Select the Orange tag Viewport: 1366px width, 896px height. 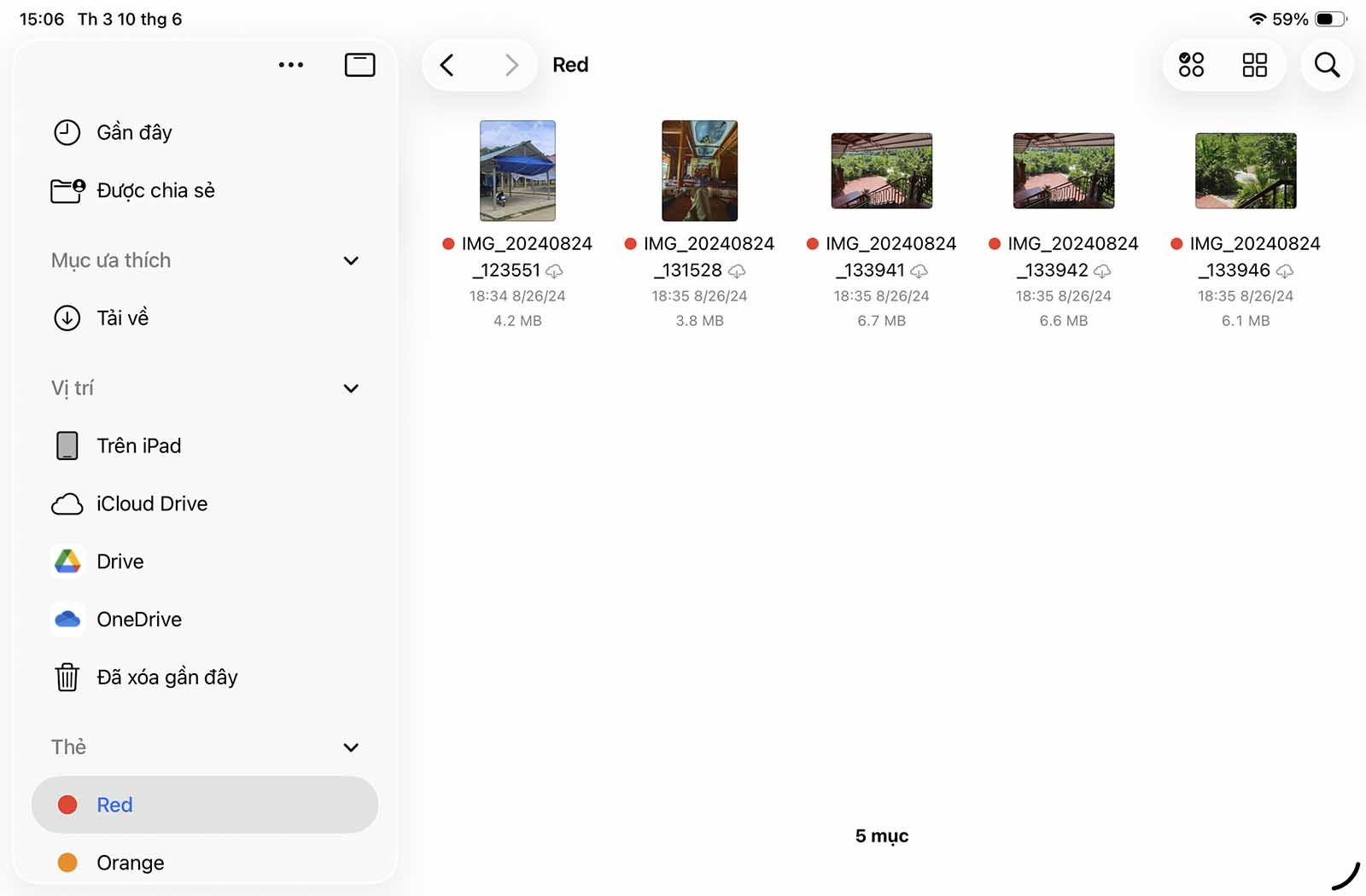(x=130, y=863)
